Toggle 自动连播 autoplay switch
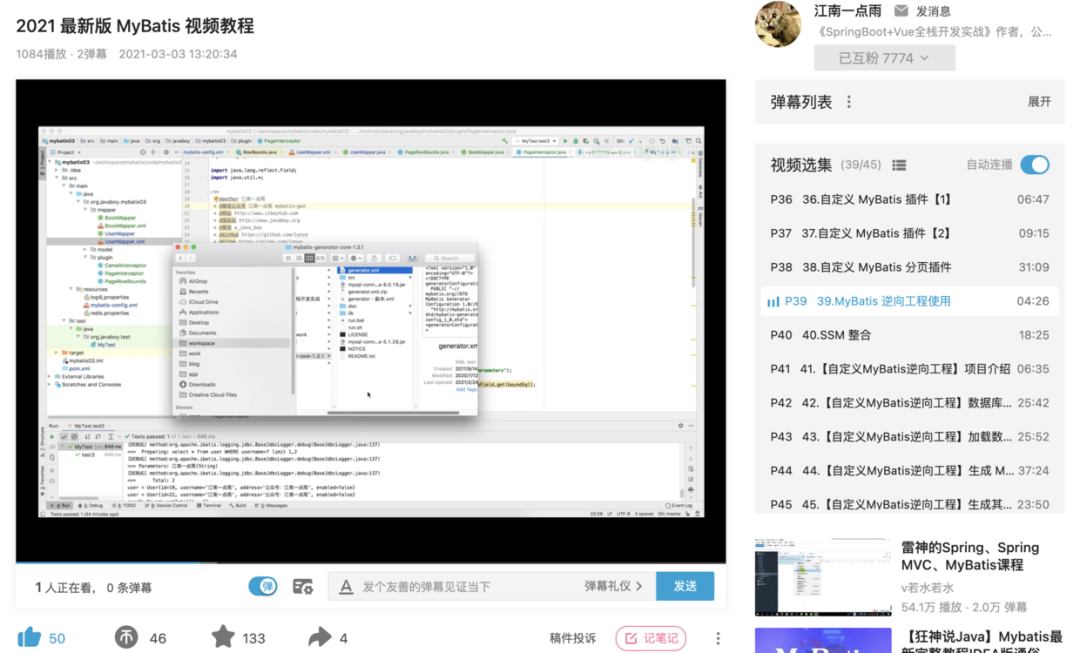 coord(1035,165)
